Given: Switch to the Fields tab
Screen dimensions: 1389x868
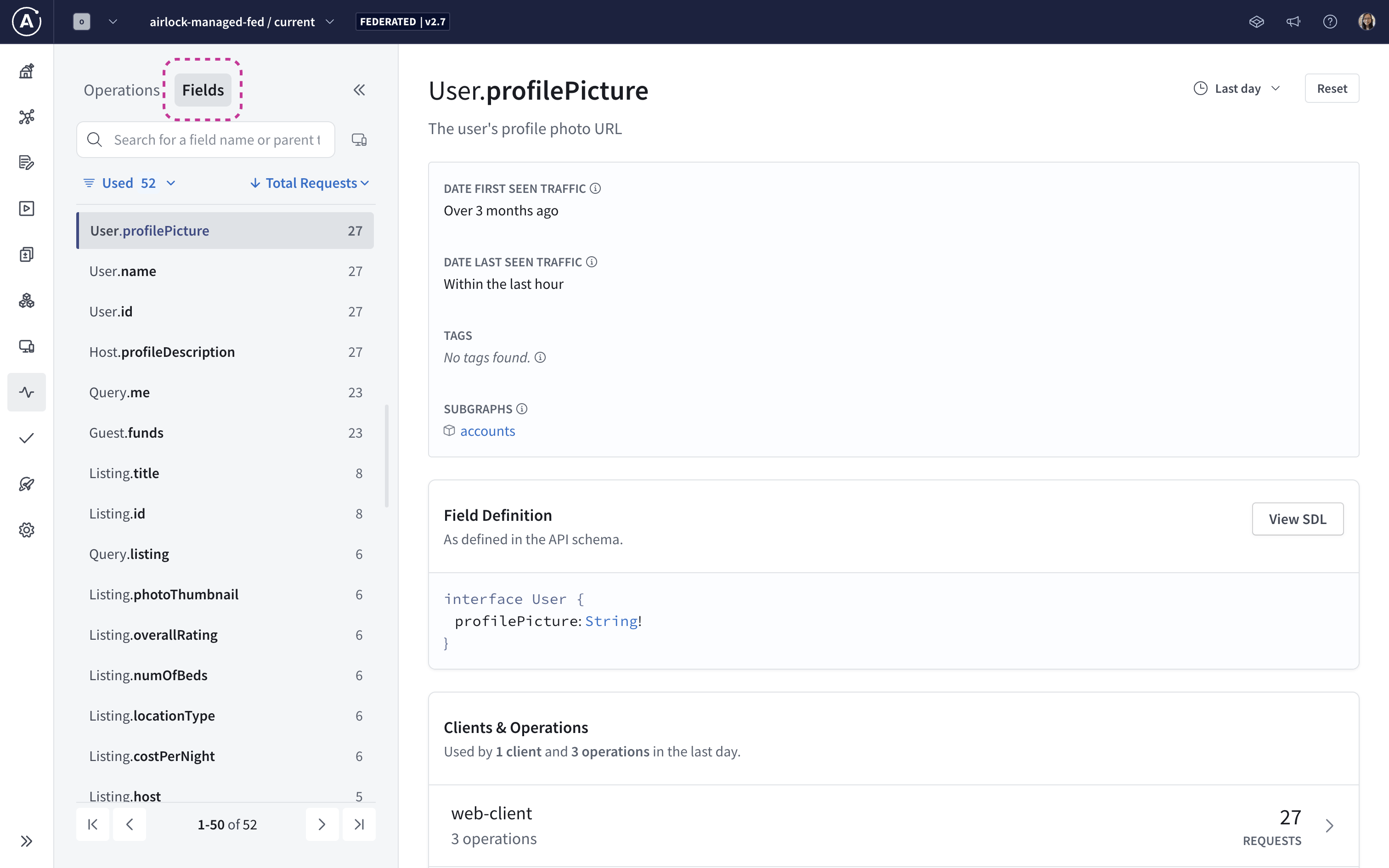Looking at the screenshot, I should click(x=202, y=90).
